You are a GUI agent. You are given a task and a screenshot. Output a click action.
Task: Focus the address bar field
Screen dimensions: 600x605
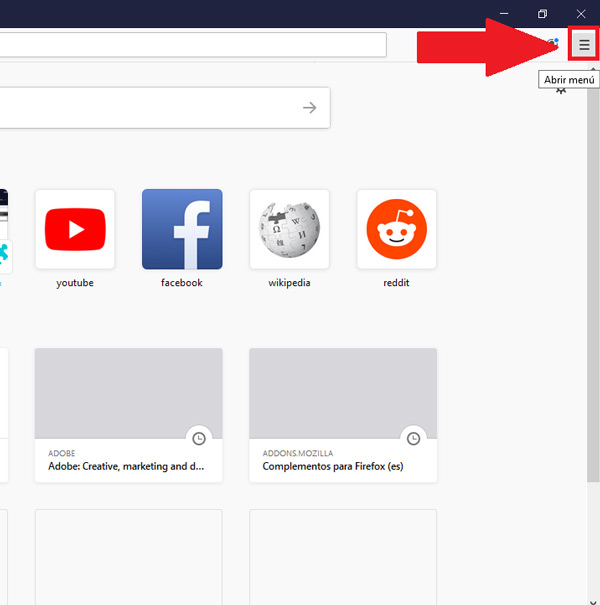pyautogui.click(x=193, y=45)
